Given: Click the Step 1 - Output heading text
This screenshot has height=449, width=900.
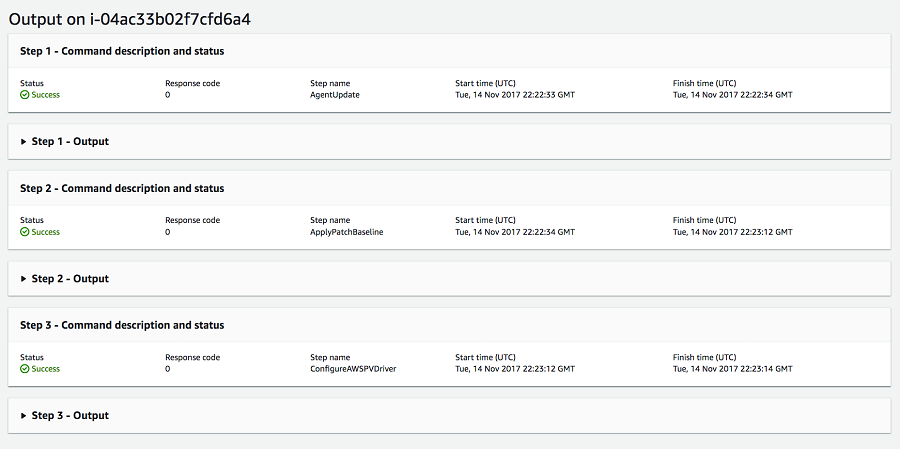Looking at the screenshot, I should click(70, 142).
